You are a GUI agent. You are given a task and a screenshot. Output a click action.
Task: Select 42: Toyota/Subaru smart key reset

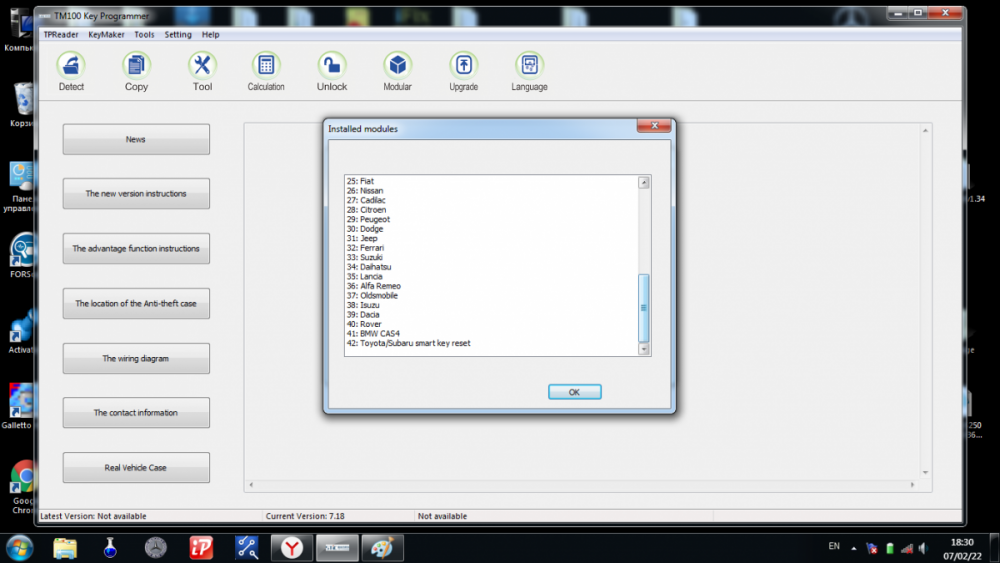click(408, 343)
